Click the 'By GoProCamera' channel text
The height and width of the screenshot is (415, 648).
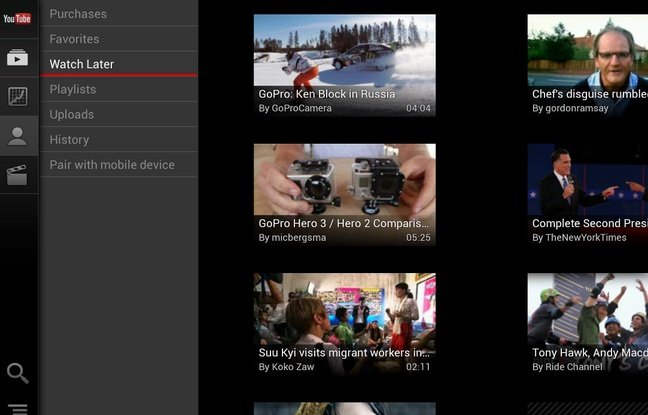point(295,108)
